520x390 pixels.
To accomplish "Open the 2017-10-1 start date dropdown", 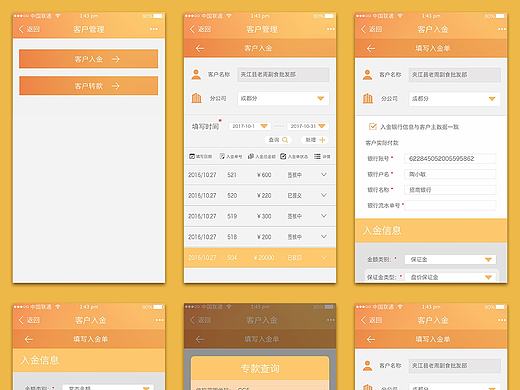I will pos(250,126).
